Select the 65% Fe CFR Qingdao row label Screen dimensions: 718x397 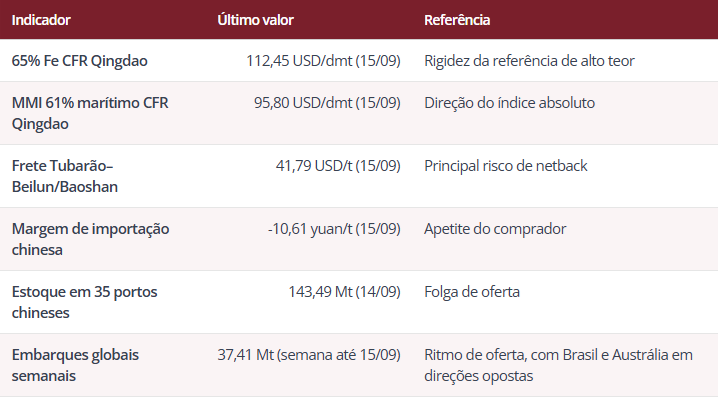80,61
